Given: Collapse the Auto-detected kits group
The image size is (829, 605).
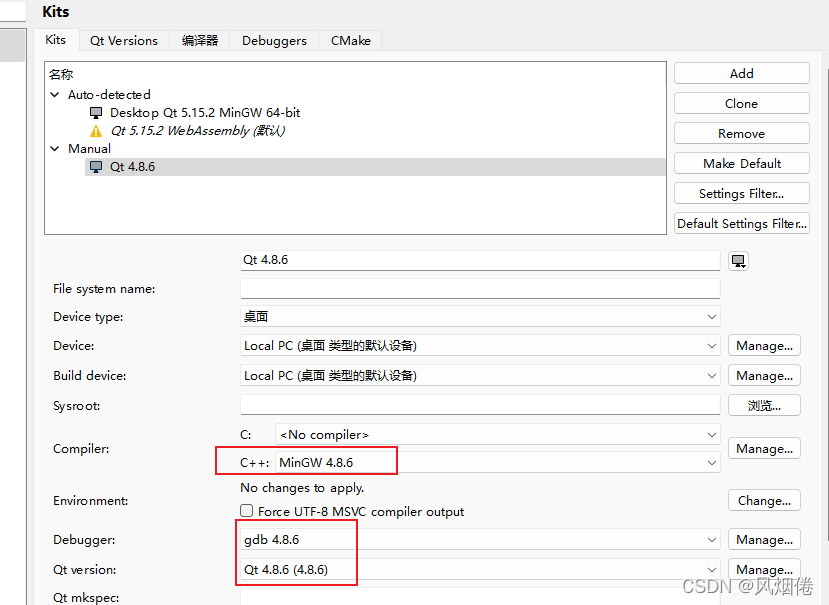Looking at the screenshot, I should coord(54,95).
